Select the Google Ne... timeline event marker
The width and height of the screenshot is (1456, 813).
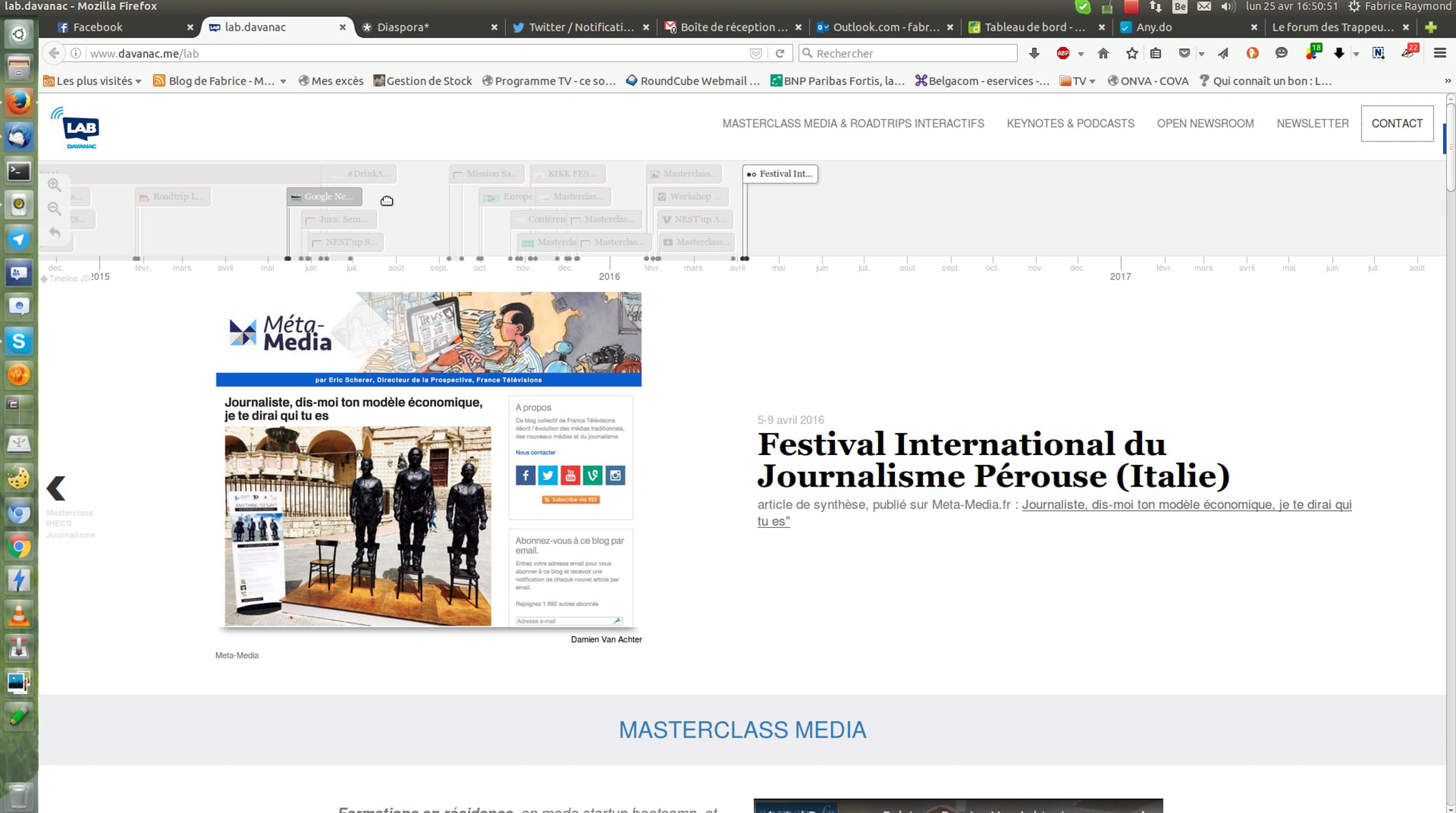point(325,197)
